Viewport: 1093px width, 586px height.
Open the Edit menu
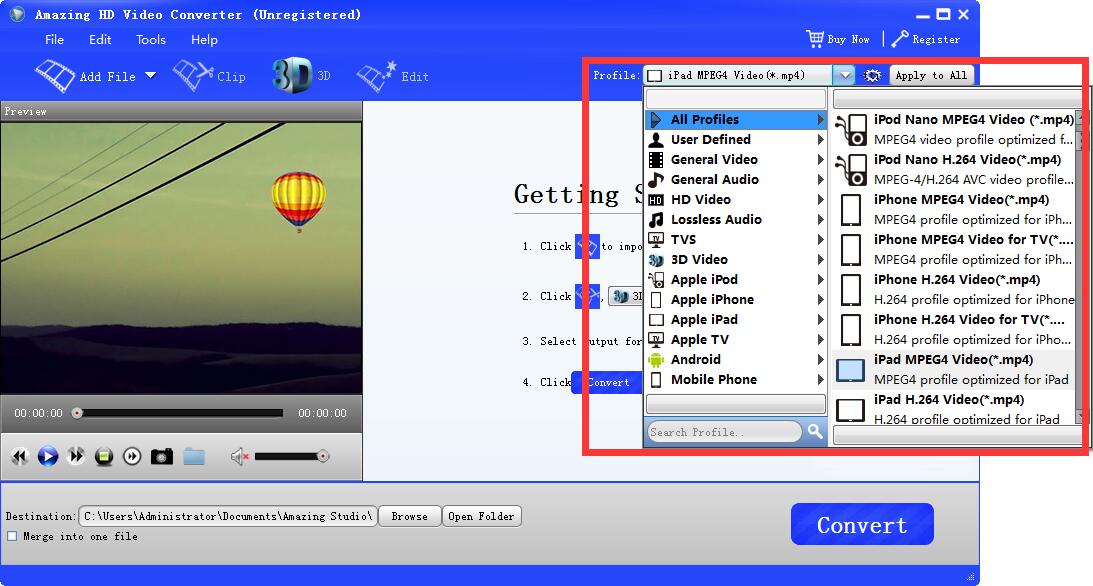(100, 40)
